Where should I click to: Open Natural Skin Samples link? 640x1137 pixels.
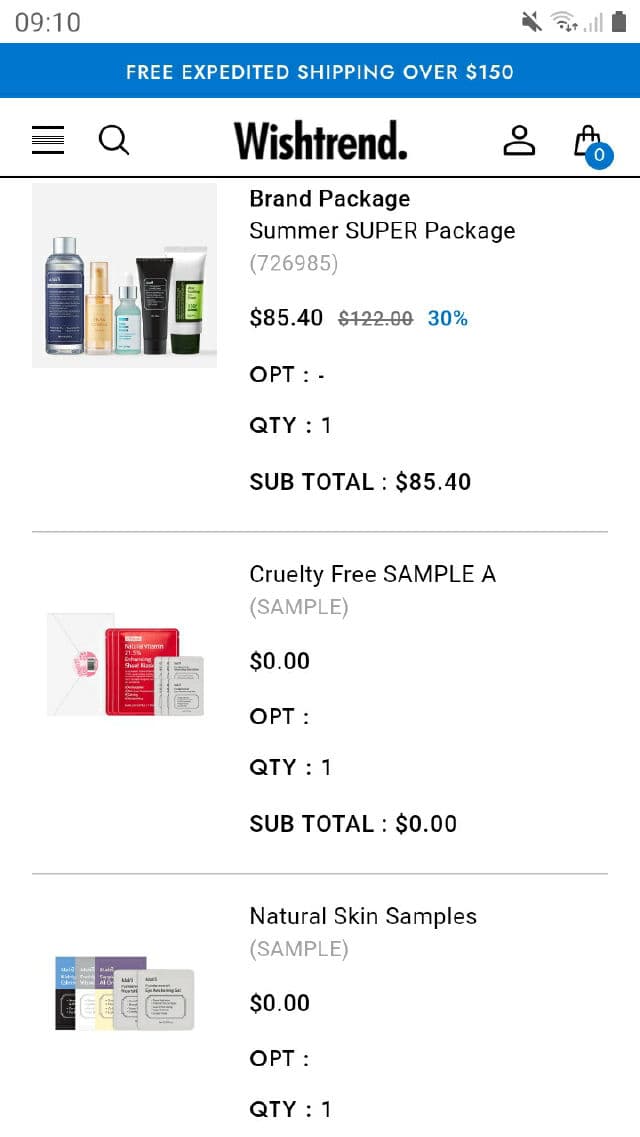pyautogui.click(x=363, y=916)
